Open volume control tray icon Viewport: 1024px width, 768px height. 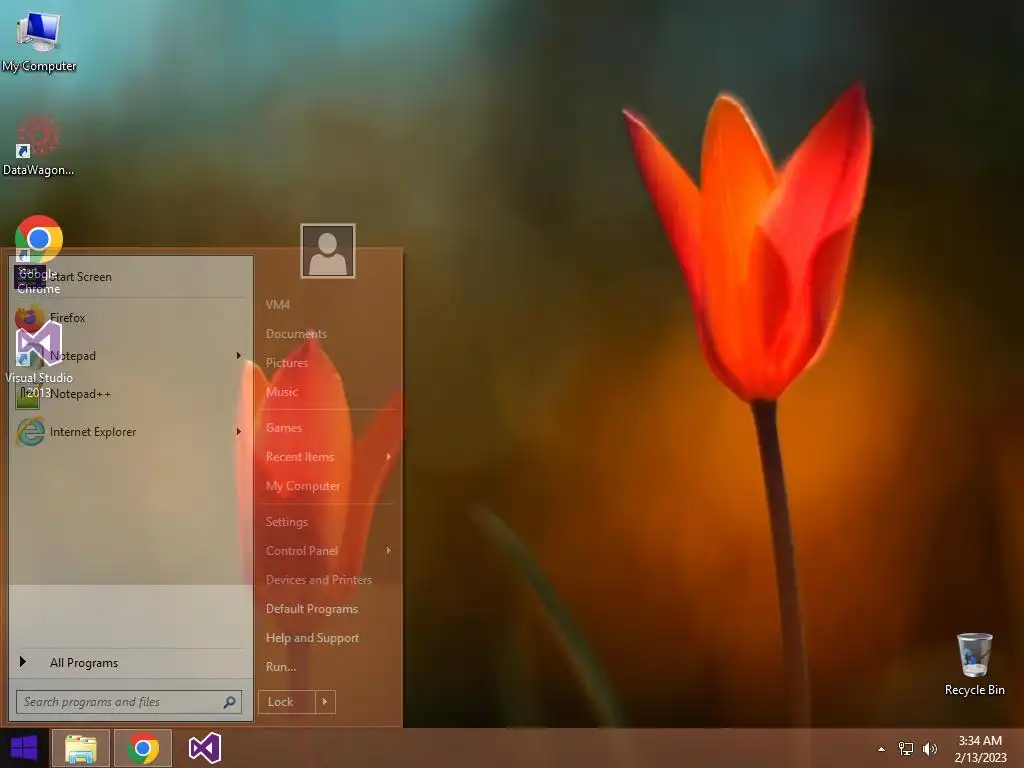click(930, 749)
